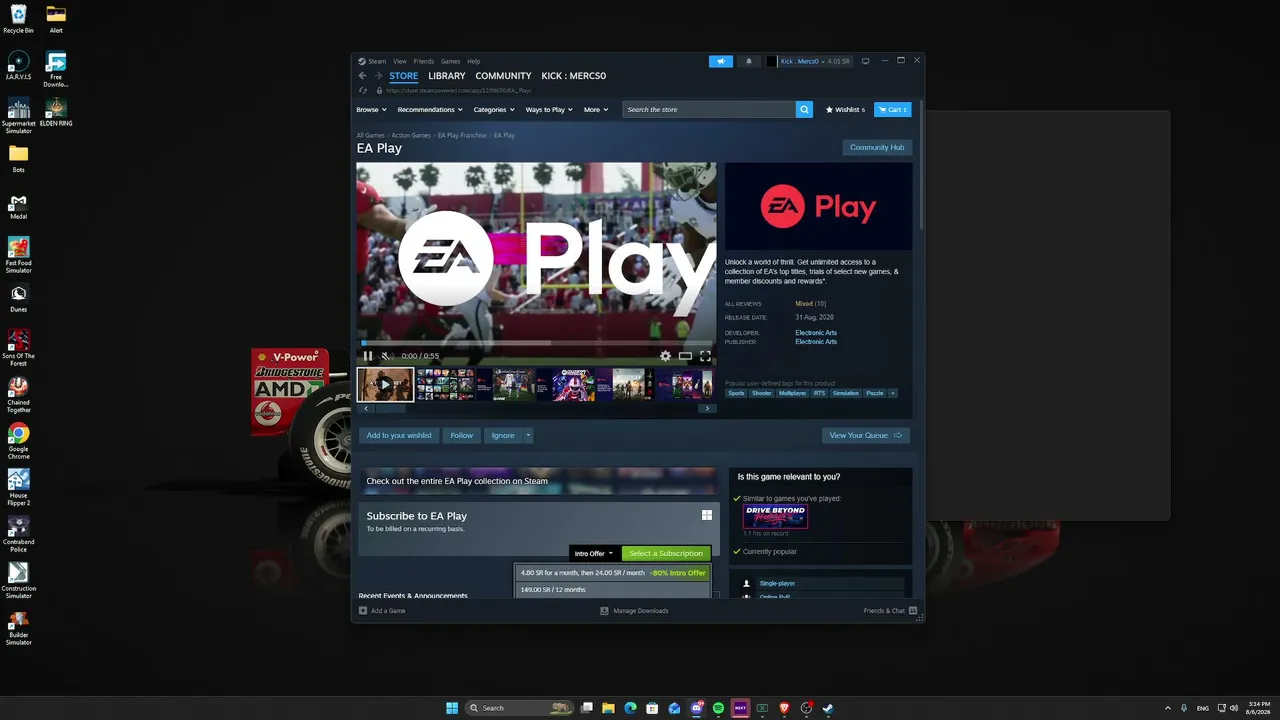Screen dimensions: 1280x720
Task: Click the trailer progress bar
Action: pos(537,343)
